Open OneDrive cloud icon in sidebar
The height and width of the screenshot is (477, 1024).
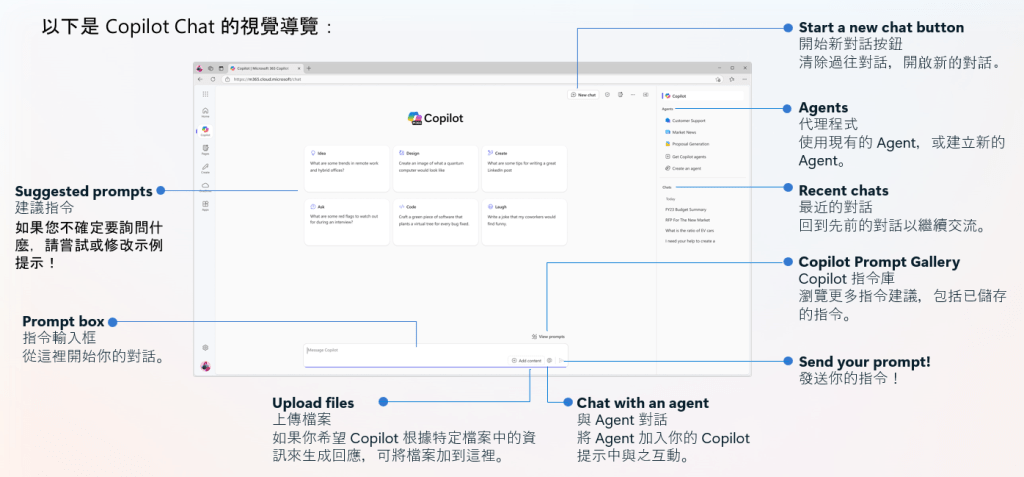(205, 186)
